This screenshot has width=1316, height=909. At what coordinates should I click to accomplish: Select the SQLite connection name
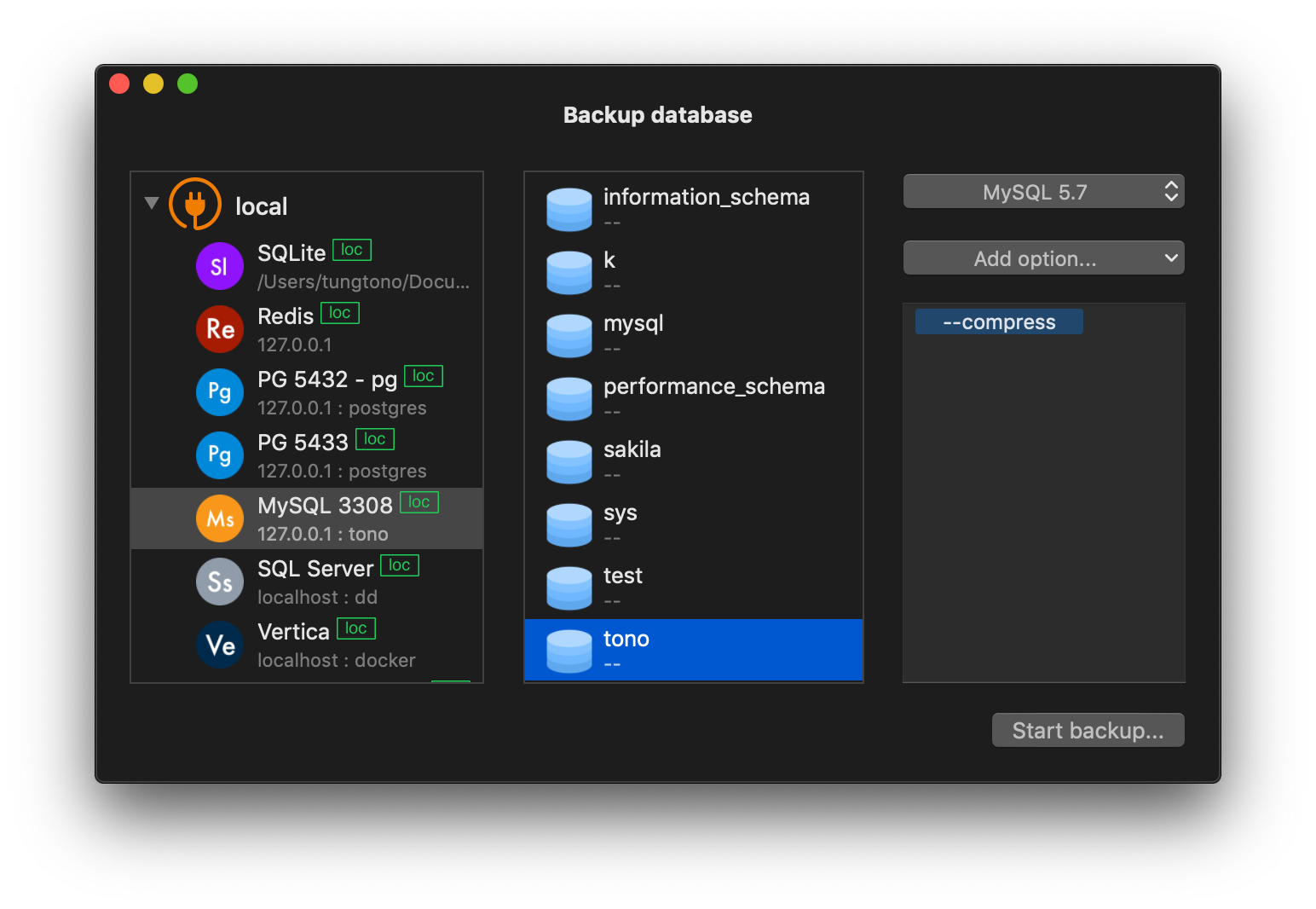coord(291,253)
